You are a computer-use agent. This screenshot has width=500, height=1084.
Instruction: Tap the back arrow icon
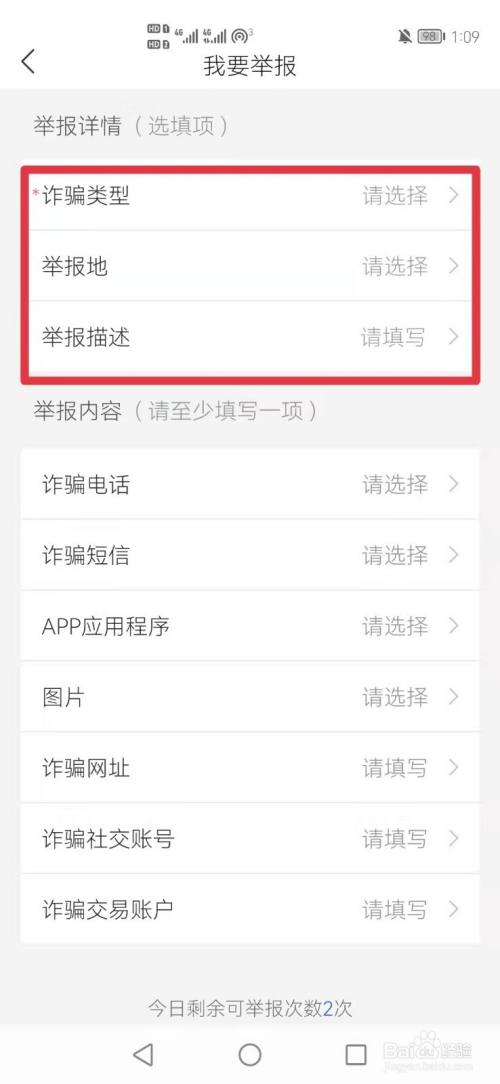(x=28, y=62)
